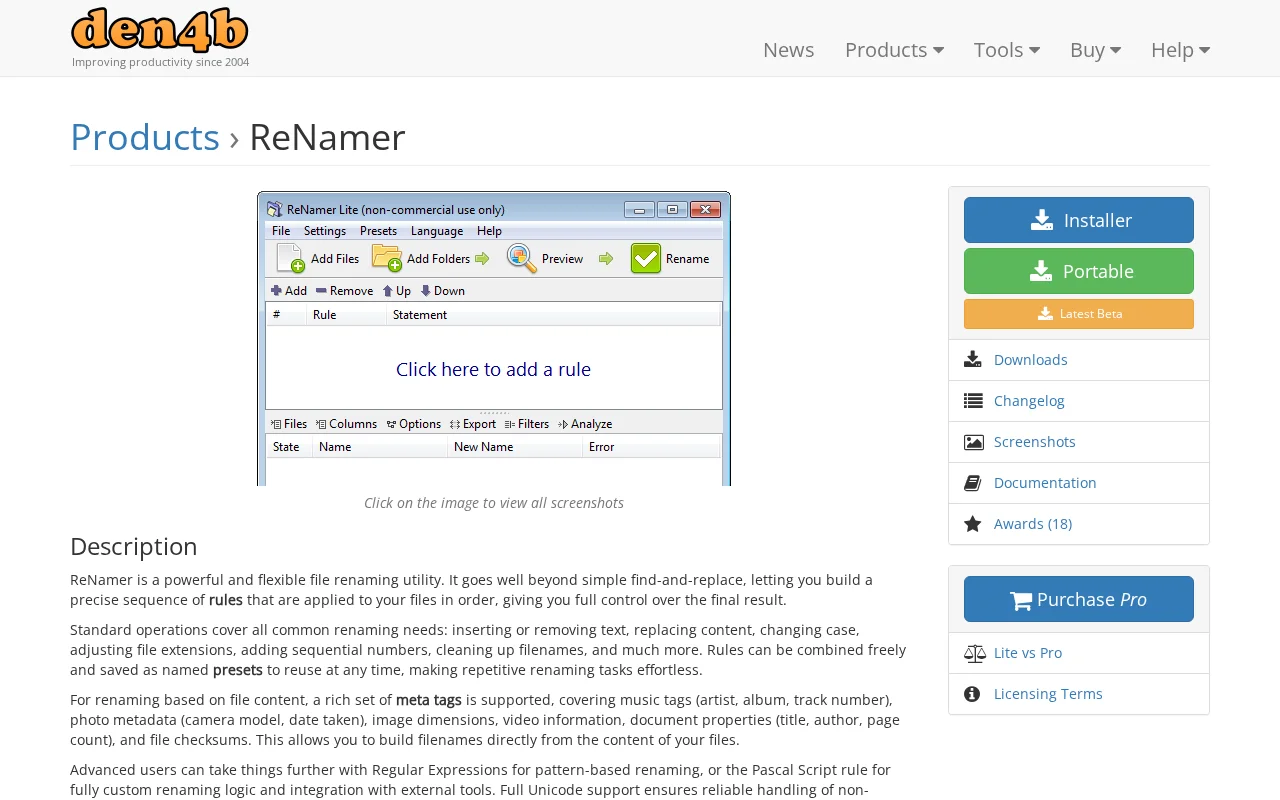Image resolution: width=1280 pixels, height=800 pixels.
Task: Open the Awards (18) link
Action: pos(1033,524)
